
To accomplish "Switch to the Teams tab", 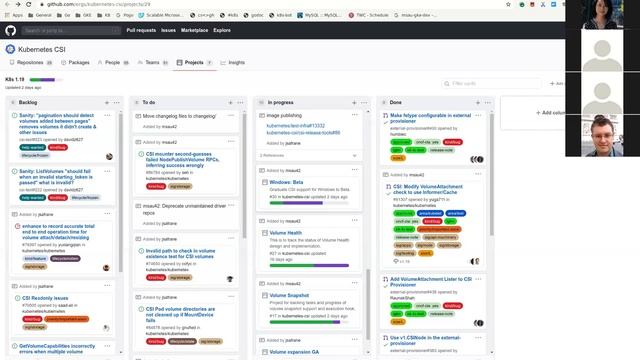I will tap(153, 62).
